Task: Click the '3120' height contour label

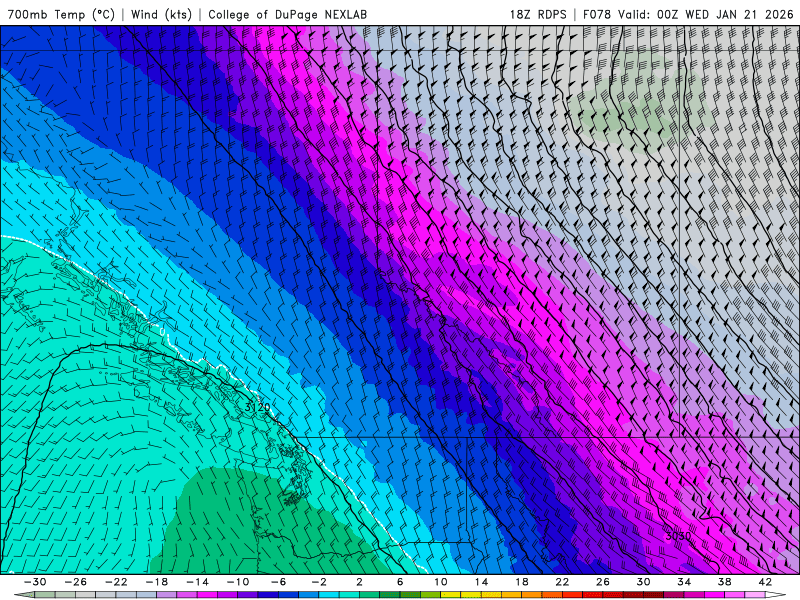Action: coord(257,407)
